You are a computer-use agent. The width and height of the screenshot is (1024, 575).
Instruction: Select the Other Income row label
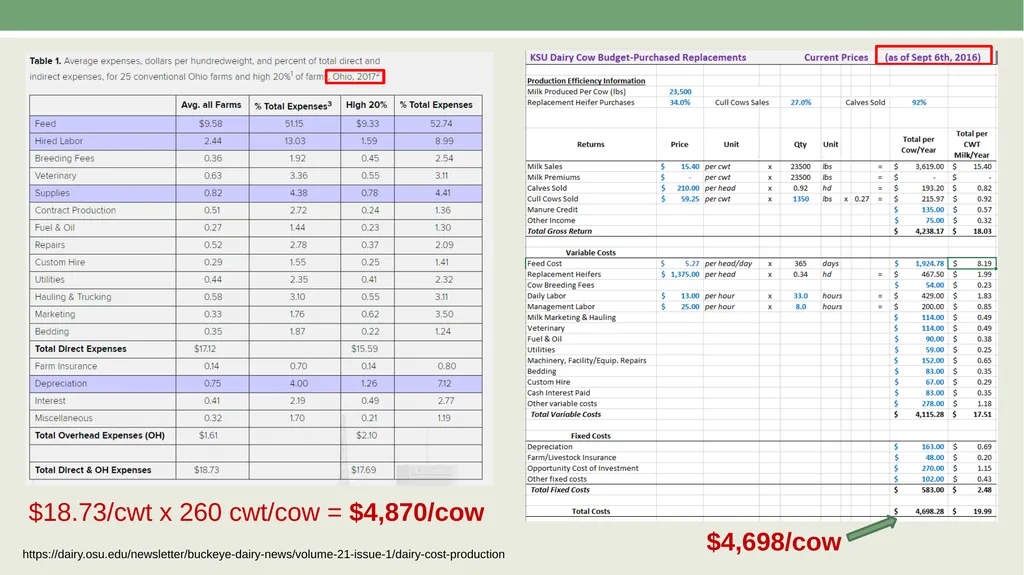click(x=551, y=220)
